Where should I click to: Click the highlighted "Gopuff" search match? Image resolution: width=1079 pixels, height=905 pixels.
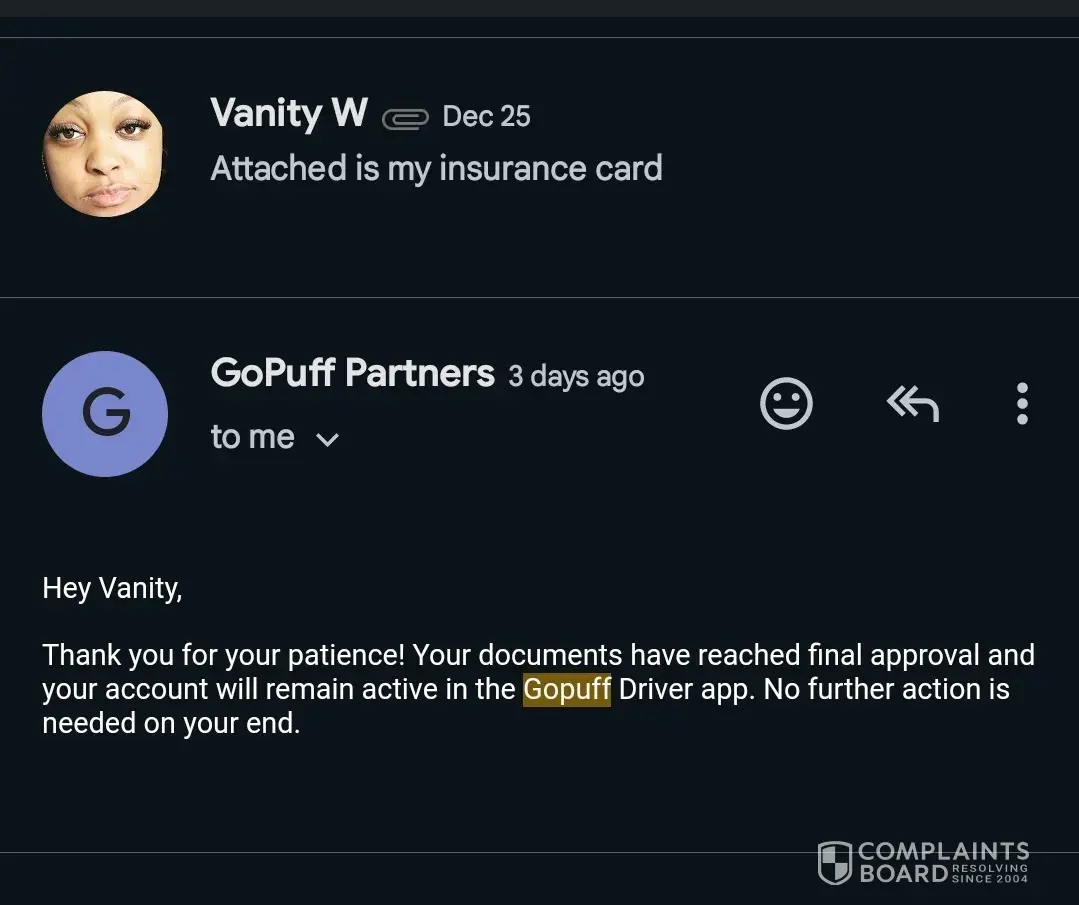coord(566,690)
